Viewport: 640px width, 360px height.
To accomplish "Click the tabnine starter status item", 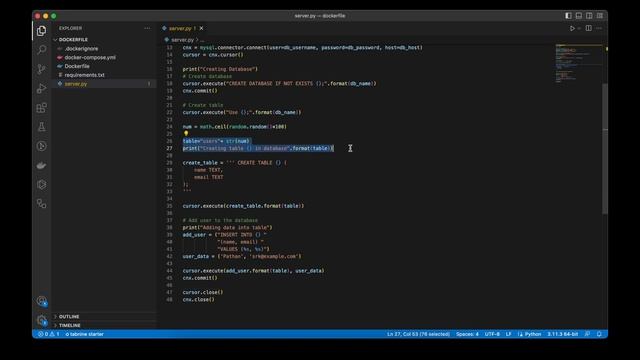I will (84, 334).
